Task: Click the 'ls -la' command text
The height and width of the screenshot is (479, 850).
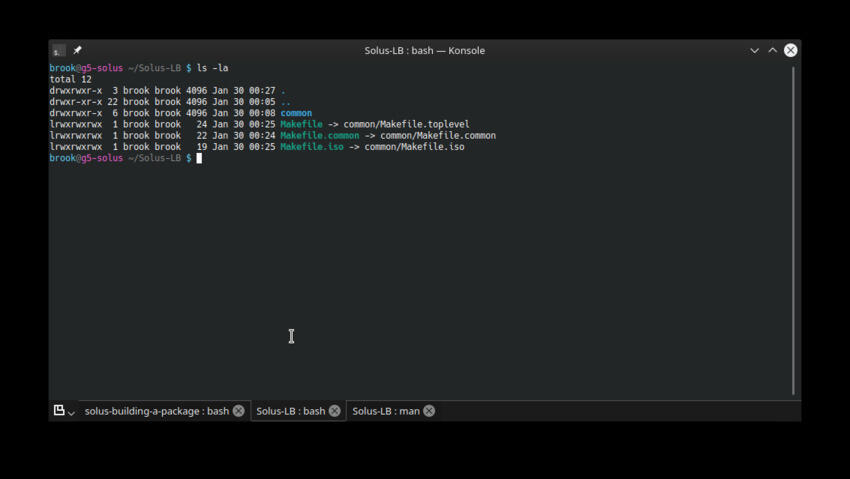Action: (x=212, y=68)
